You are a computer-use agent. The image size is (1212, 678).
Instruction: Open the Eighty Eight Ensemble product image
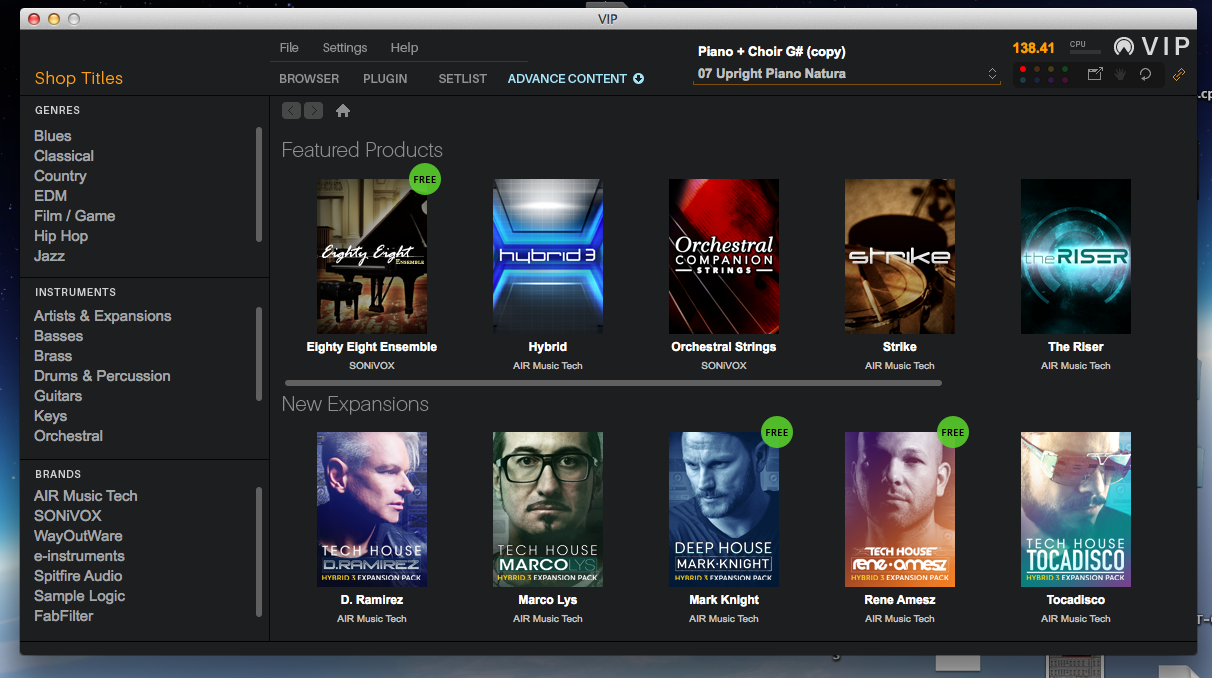[x=372, y=257]
